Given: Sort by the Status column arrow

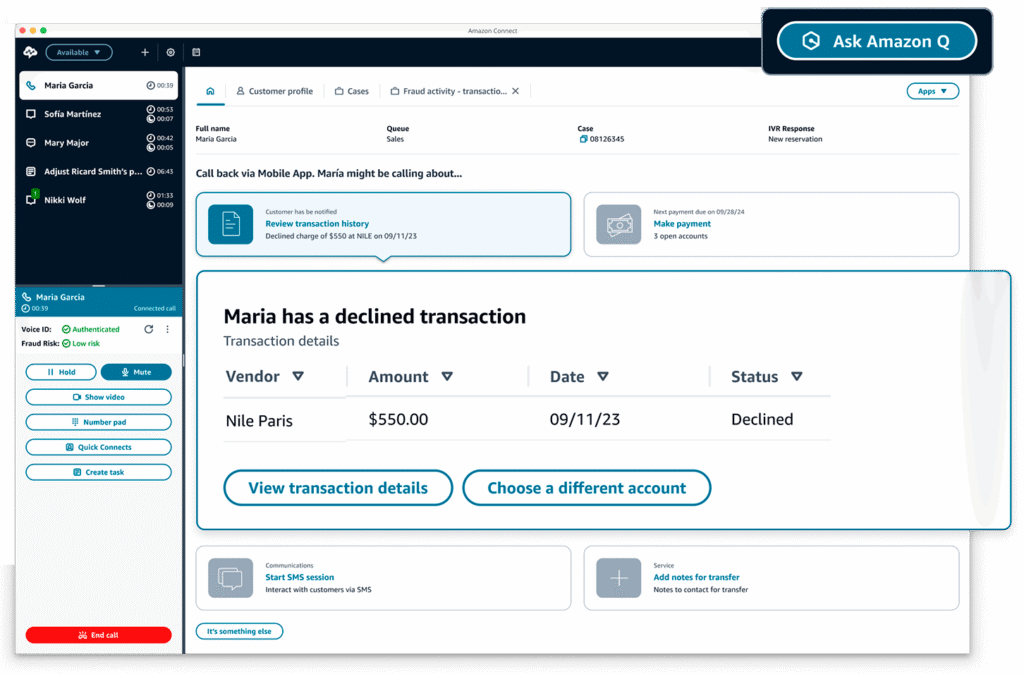Looking at the screenshot, I should click(797, 376).
